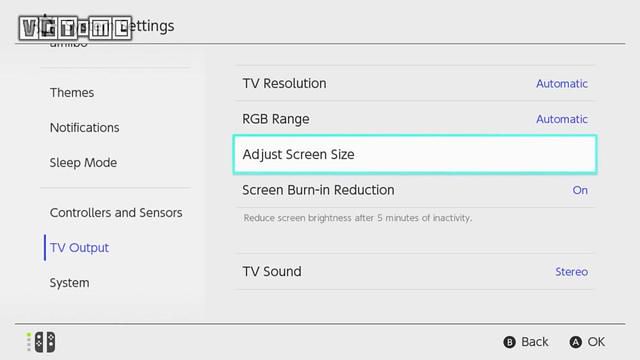
Task: Choose Adjust Screen Size
Action: (x=415, y=155)
